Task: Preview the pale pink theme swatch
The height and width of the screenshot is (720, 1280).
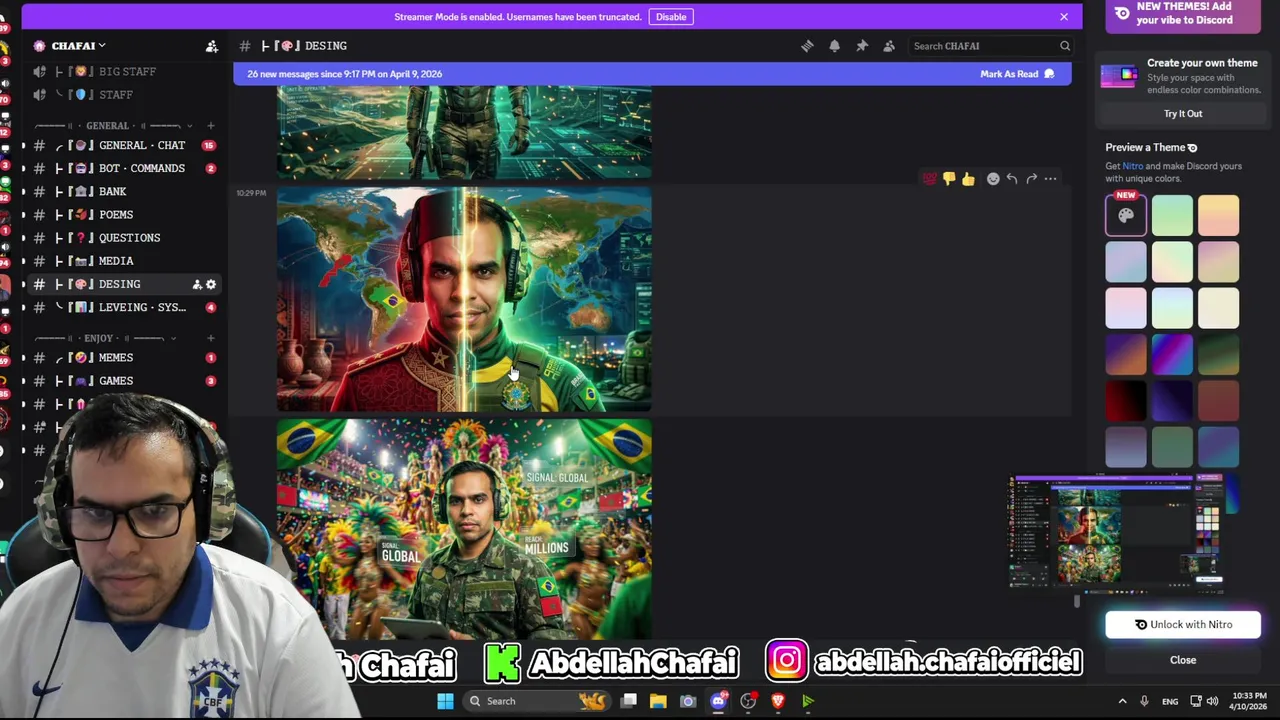Action: coord(1126,307)
